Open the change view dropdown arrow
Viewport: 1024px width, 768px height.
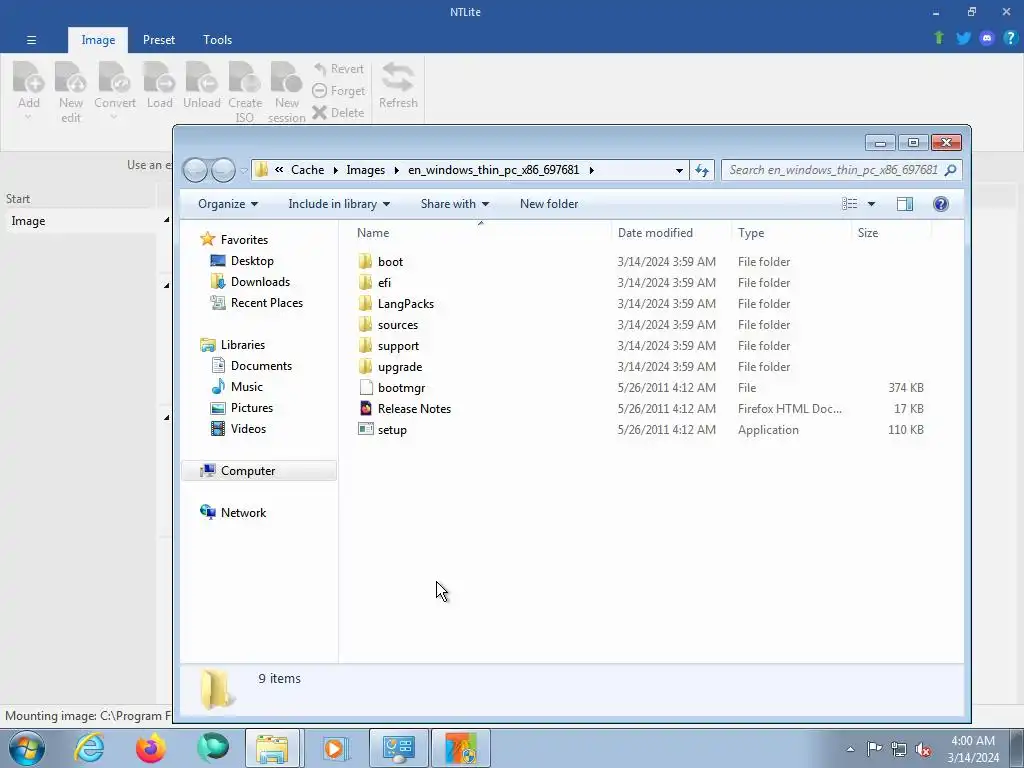click(x=871, y=204)
